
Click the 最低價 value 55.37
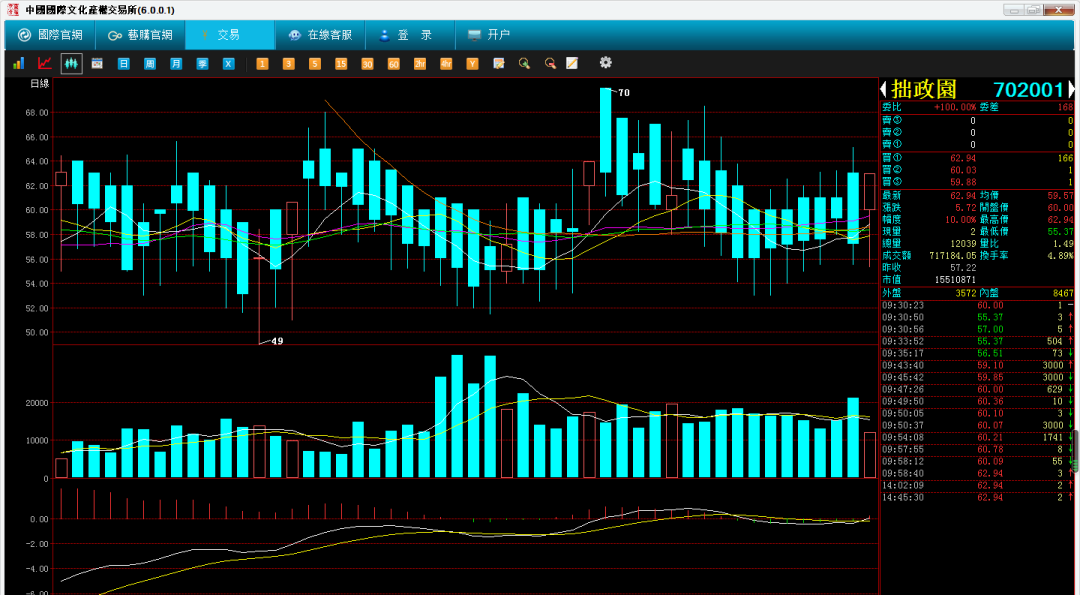1060,231
